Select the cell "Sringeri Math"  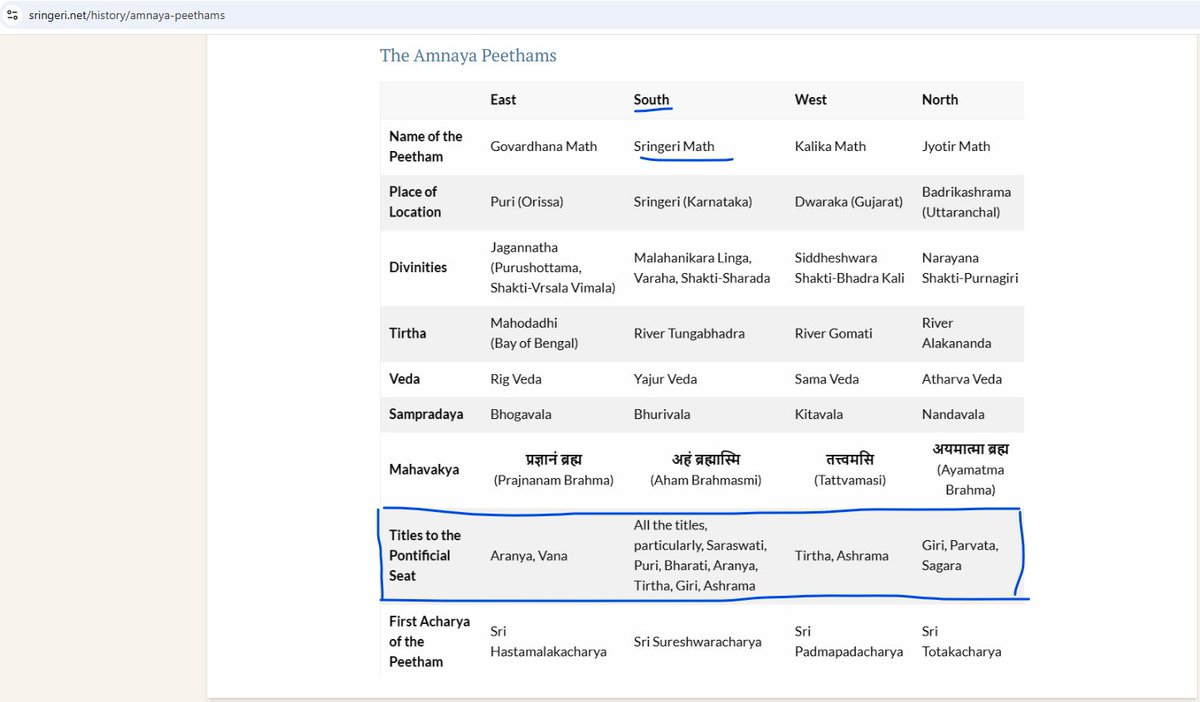pyautogui.click(x=674, y=146)
